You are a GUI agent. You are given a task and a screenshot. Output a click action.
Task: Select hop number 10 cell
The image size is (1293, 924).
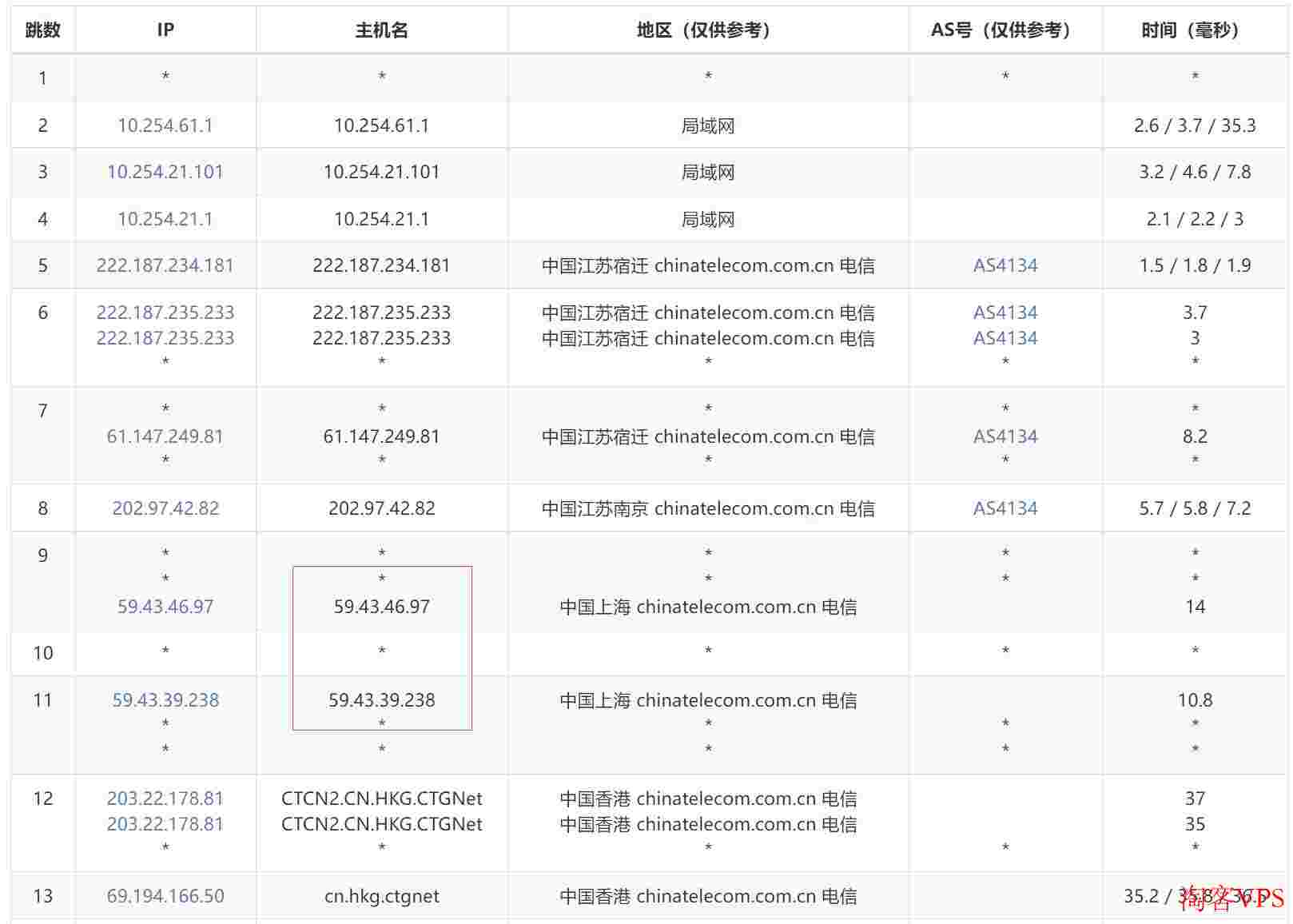[x=43, y=653]
